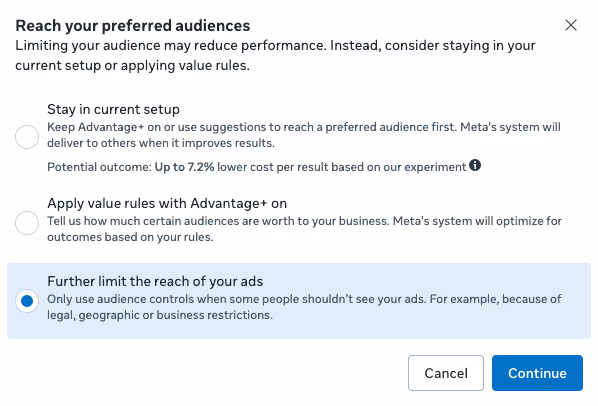The image size is (598, 406).
Task: Click the Stay in current setup title
Action: coord(113,109)
